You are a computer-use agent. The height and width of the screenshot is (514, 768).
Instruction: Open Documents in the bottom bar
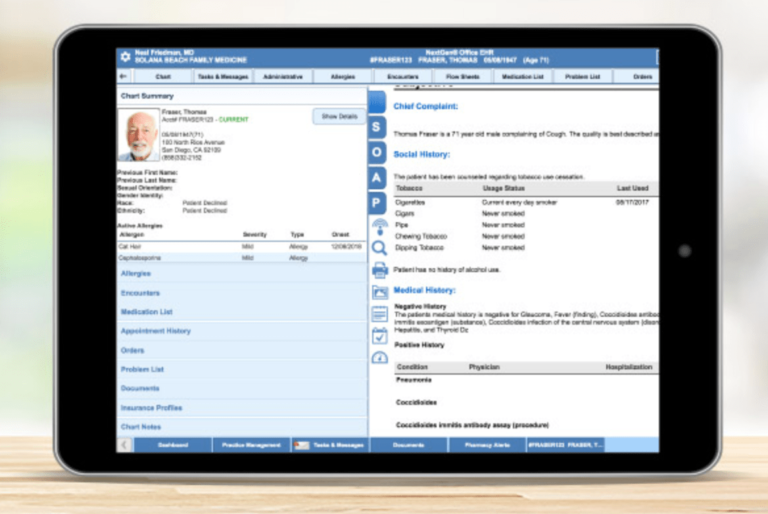(x=408, y=445)
